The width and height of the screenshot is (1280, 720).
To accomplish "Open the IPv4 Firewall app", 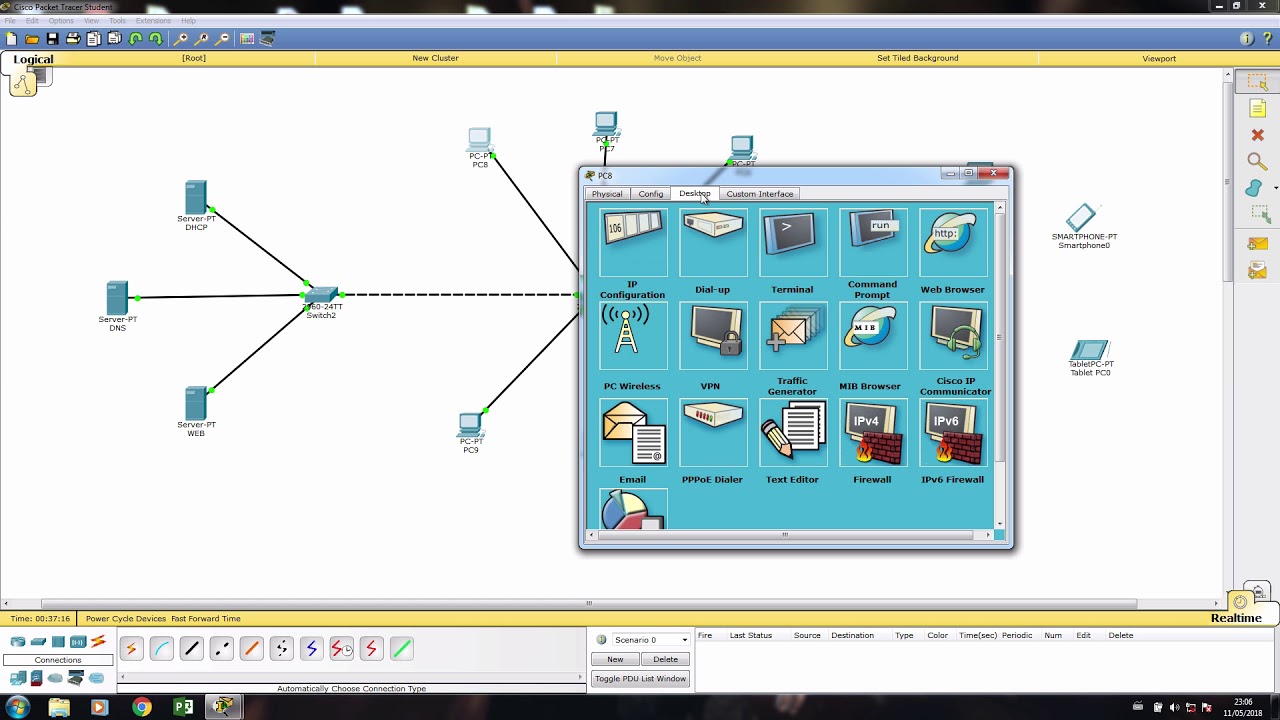I will click(873, 432).
